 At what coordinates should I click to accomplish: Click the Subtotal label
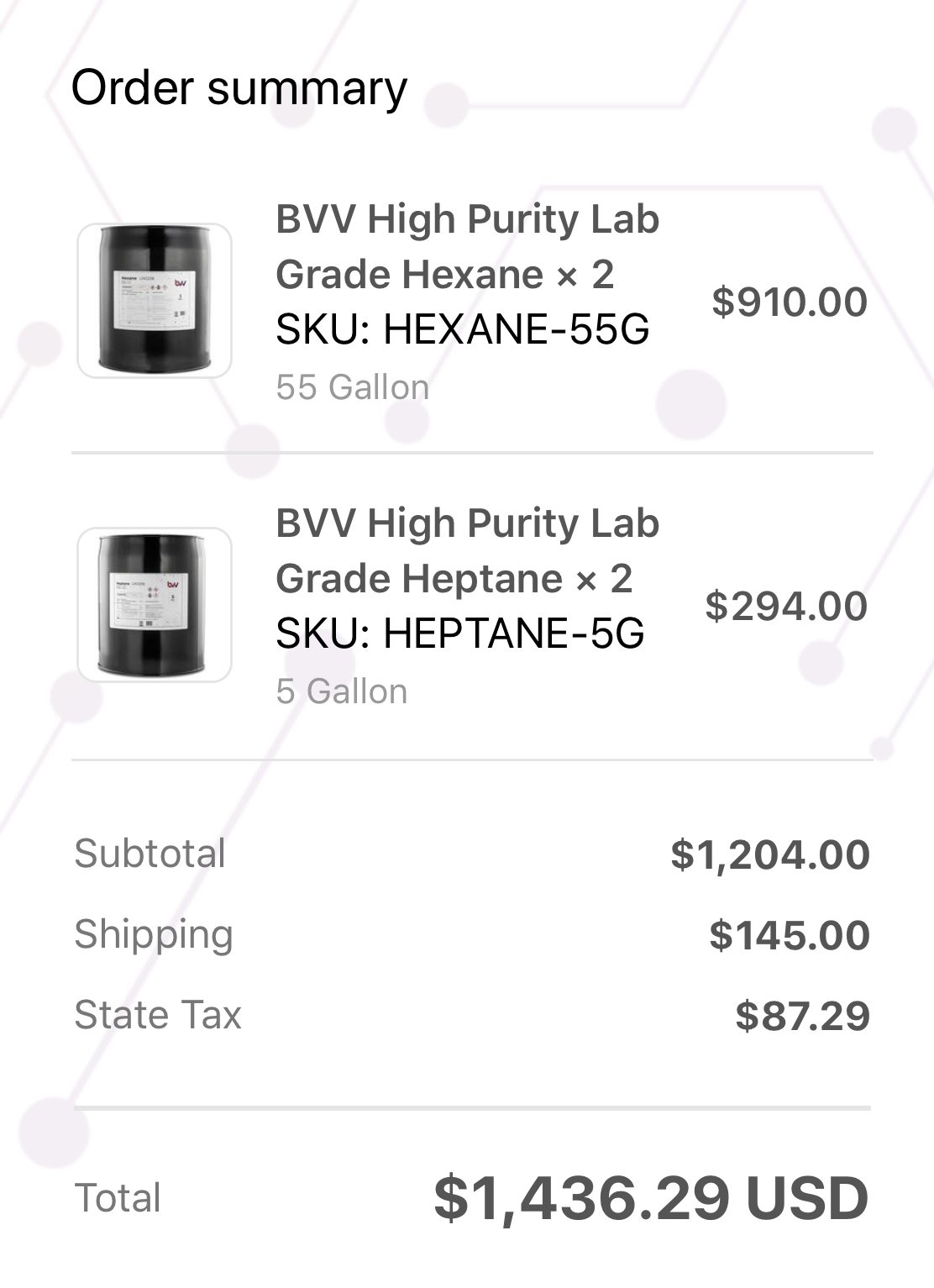(x=150, y=854)
